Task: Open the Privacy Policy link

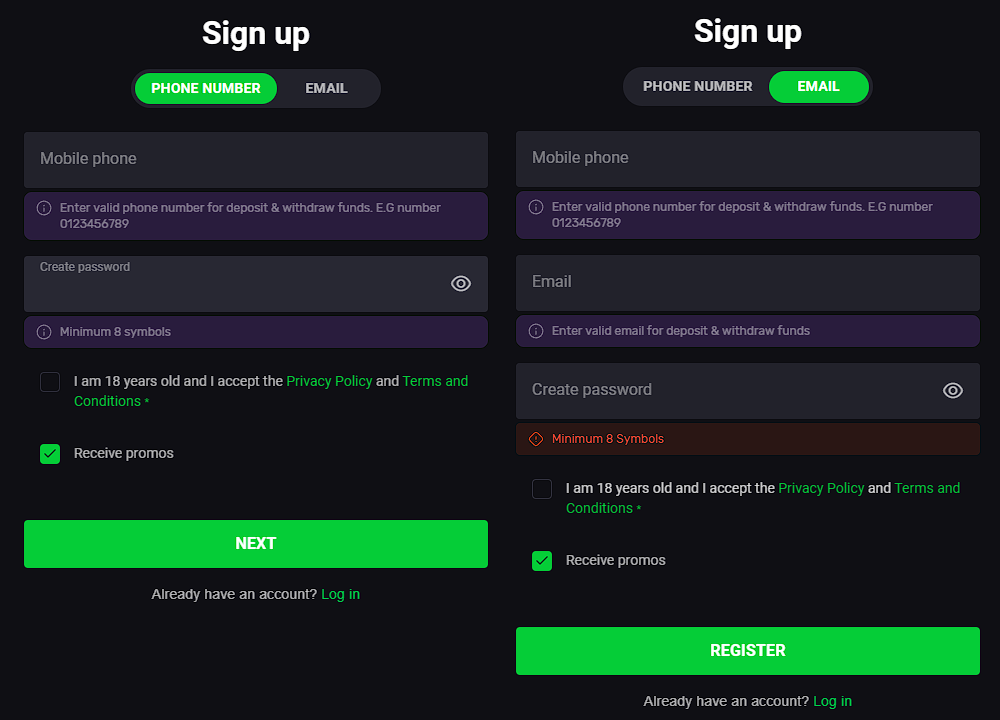Action: [329, 381]
